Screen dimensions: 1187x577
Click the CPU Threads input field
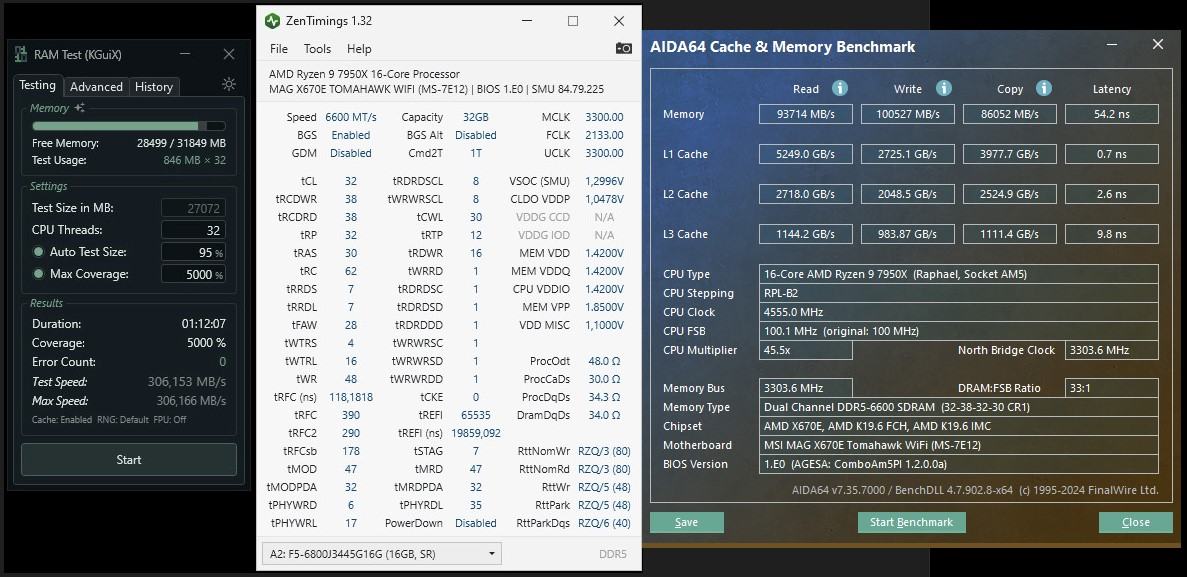(x=193, y=230)
